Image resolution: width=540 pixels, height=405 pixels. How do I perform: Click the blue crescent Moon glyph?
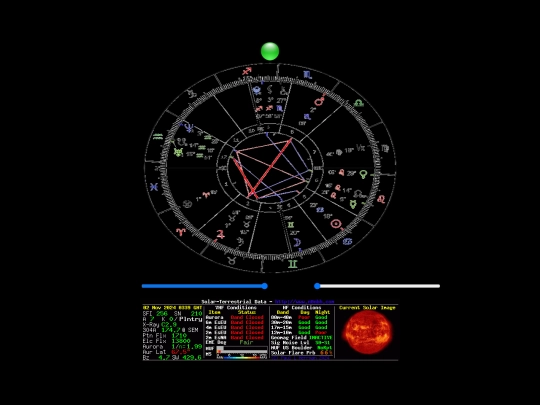297,242
